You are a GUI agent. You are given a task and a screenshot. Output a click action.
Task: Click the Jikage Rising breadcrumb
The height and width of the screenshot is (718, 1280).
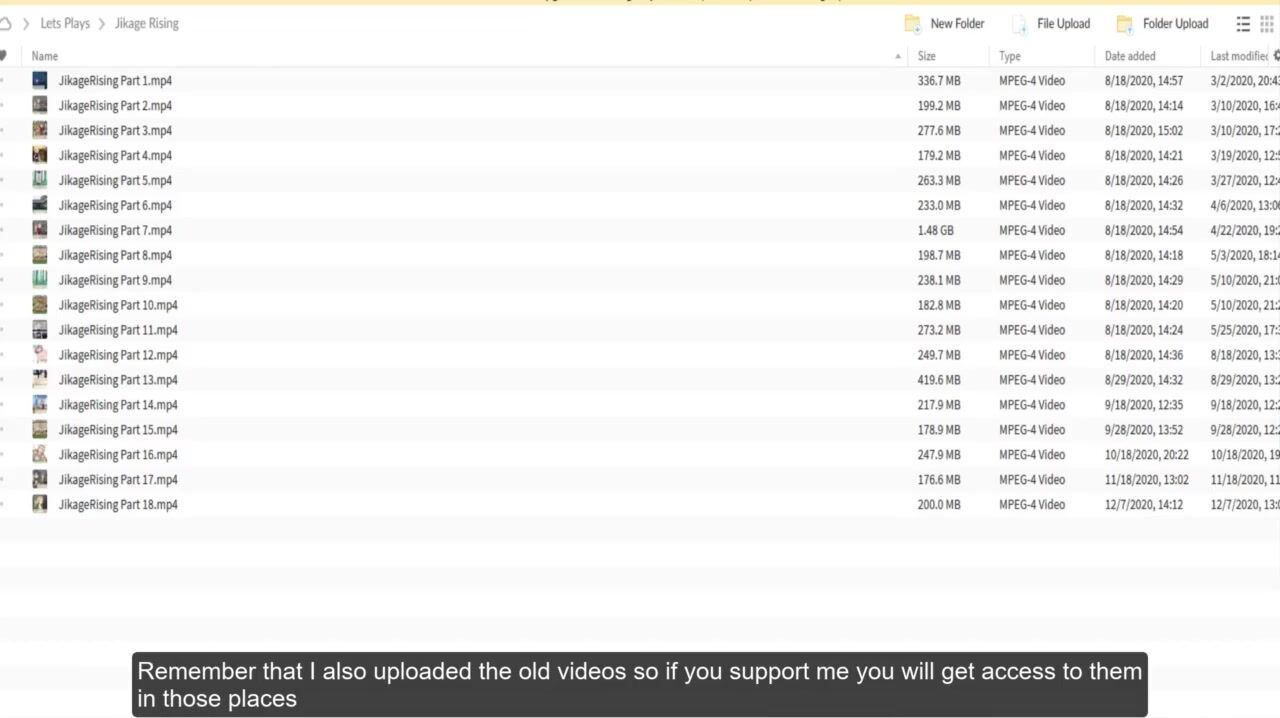(146, 24)
